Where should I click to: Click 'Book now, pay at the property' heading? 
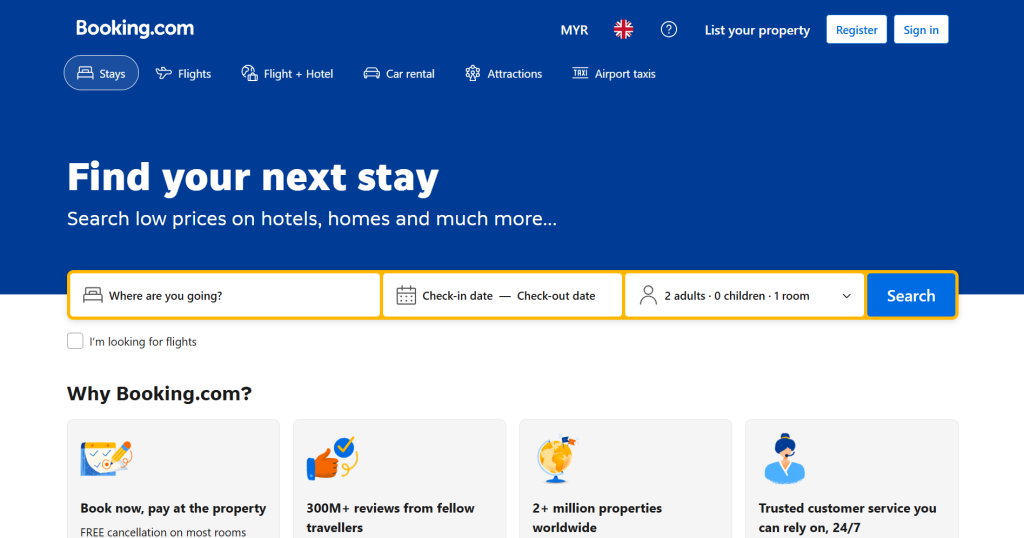[173, 508]
